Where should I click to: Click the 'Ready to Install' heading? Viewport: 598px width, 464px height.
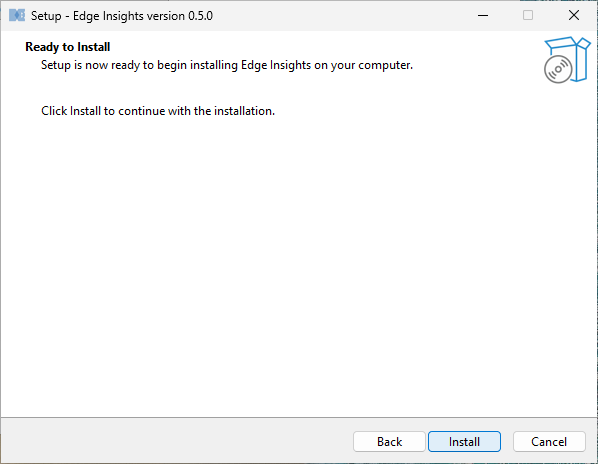click(x=68, y=47)
